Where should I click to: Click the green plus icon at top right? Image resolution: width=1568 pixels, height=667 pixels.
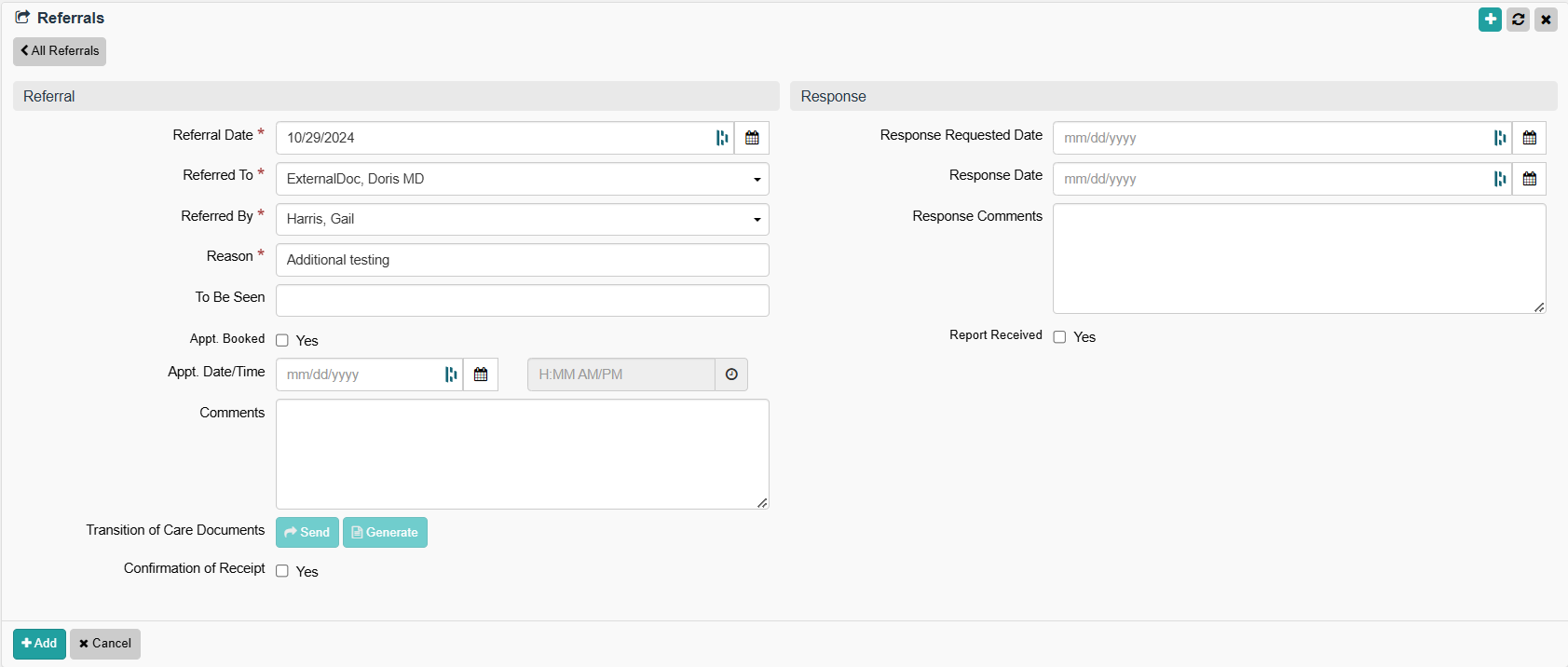point(1490,19)
